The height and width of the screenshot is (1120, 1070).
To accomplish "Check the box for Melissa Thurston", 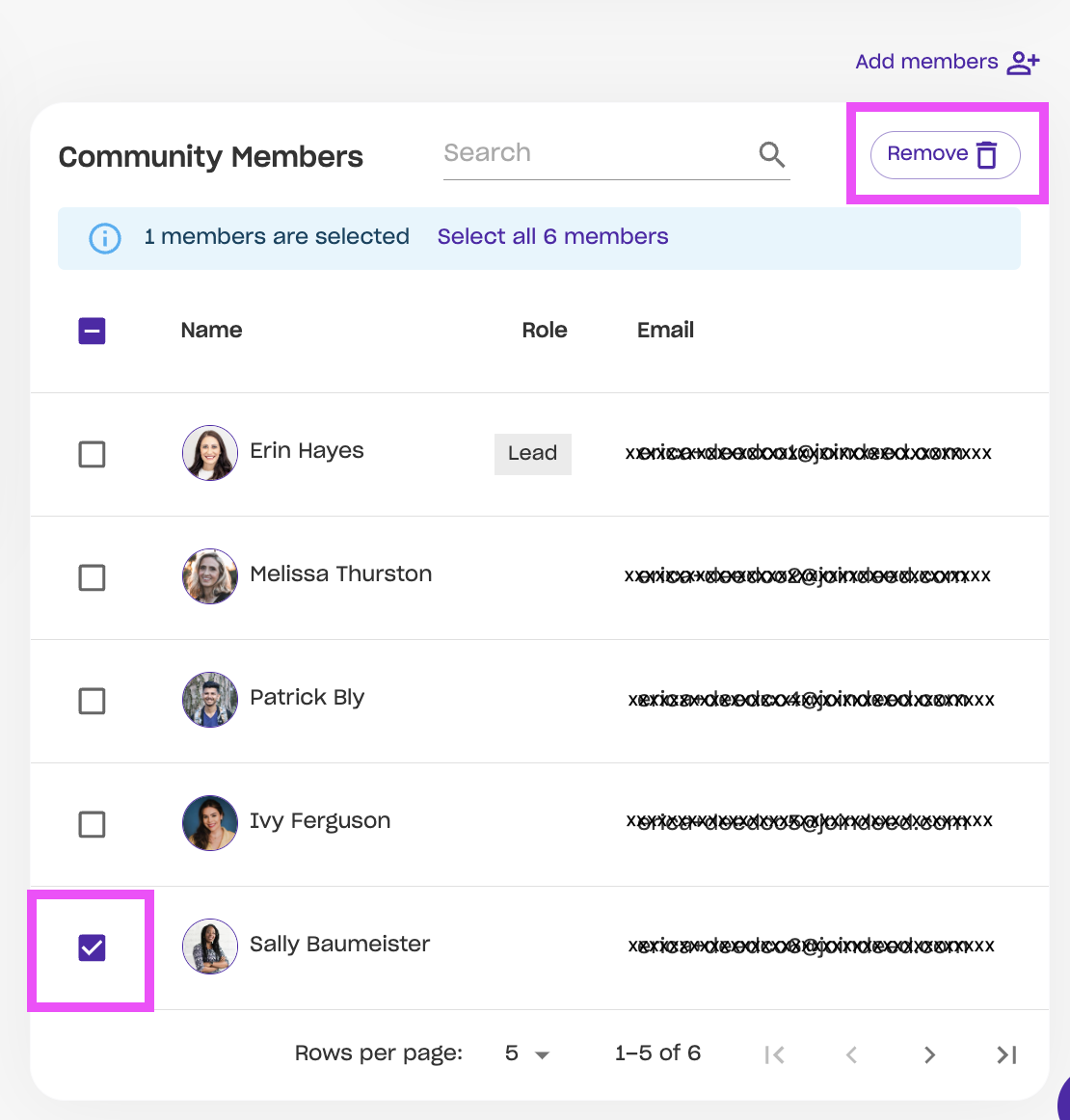I will pyautogui.click(x=93, y=577).
